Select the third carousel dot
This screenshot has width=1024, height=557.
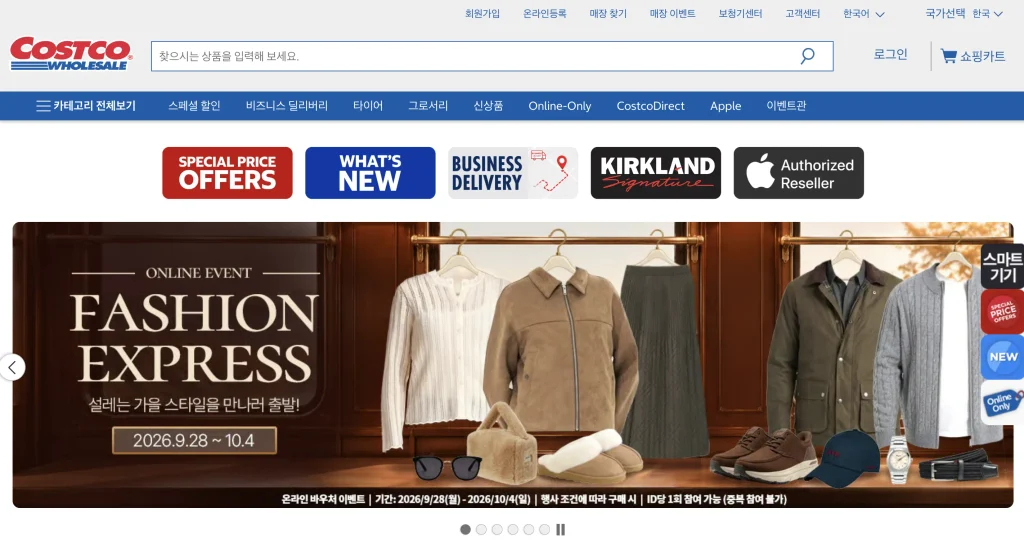497,530
